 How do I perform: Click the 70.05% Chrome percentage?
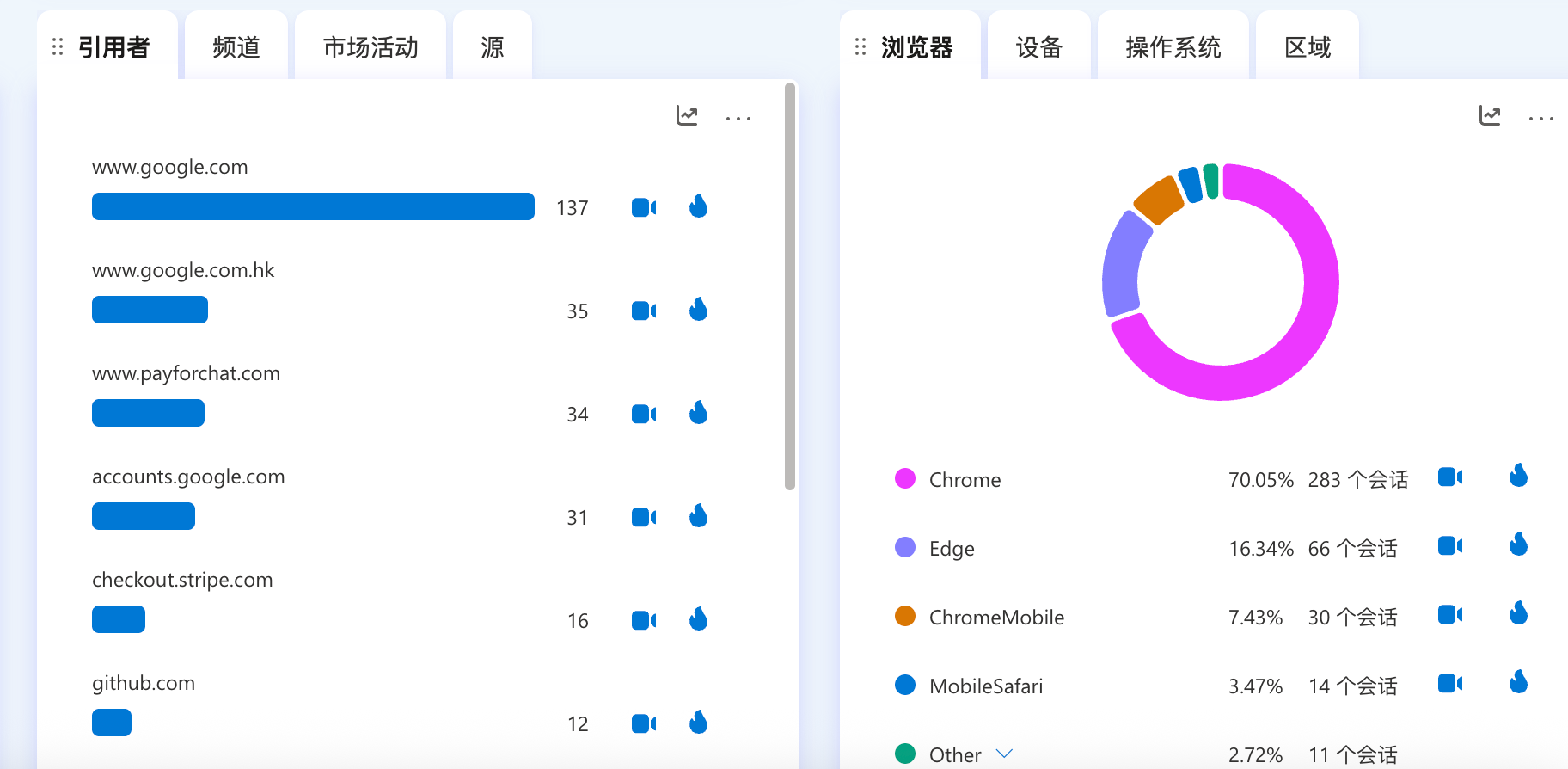pos(1261,480)
